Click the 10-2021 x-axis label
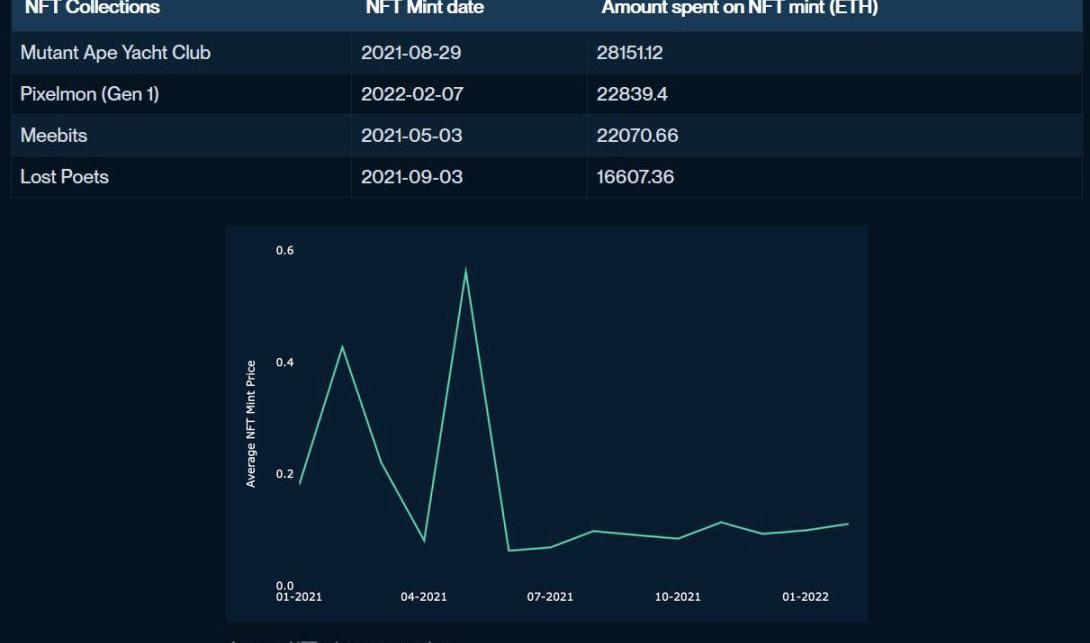This screenshot has height=643, width=1090. pyautogui.click(x=678, y=597)
